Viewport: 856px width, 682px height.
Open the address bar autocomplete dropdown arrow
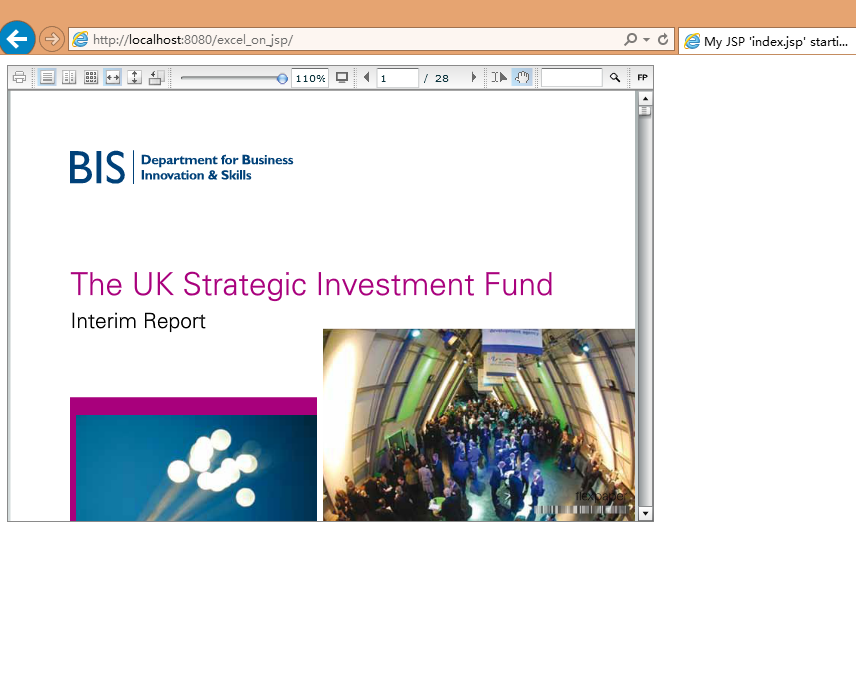coord(646,39)
